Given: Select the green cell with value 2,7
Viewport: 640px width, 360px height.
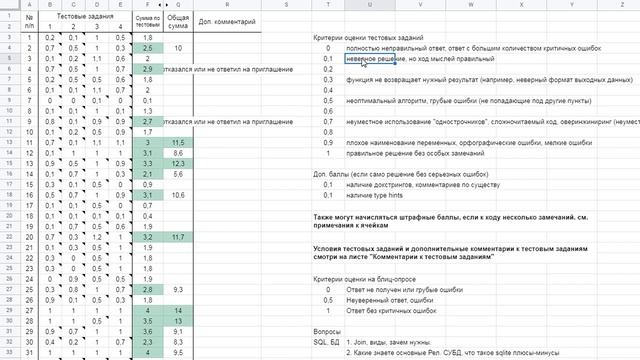Looking at the screenshot, I should pyautogui.click(x=148, y=122).
